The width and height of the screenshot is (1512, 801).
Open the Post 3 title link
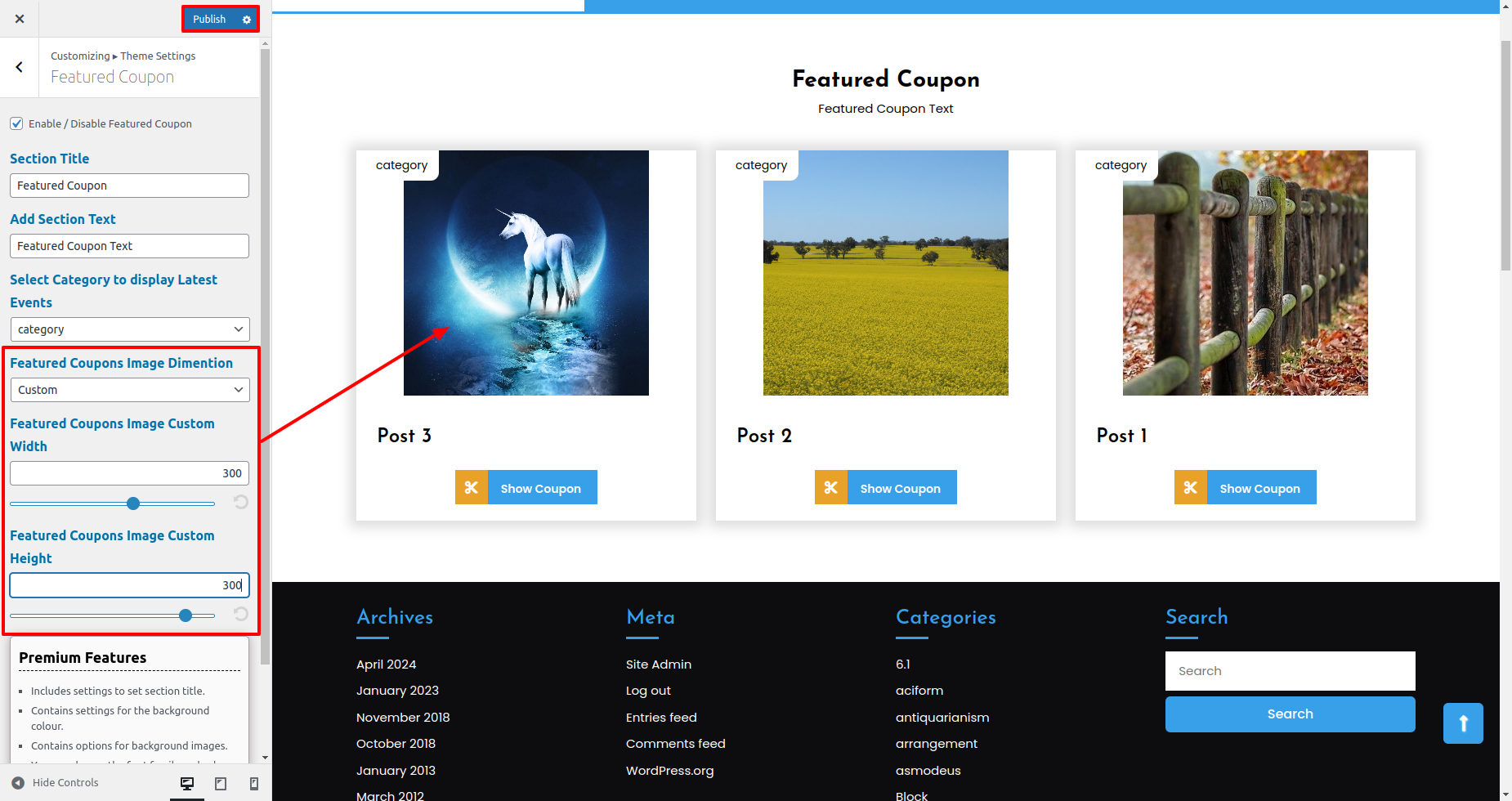[405, 436]
